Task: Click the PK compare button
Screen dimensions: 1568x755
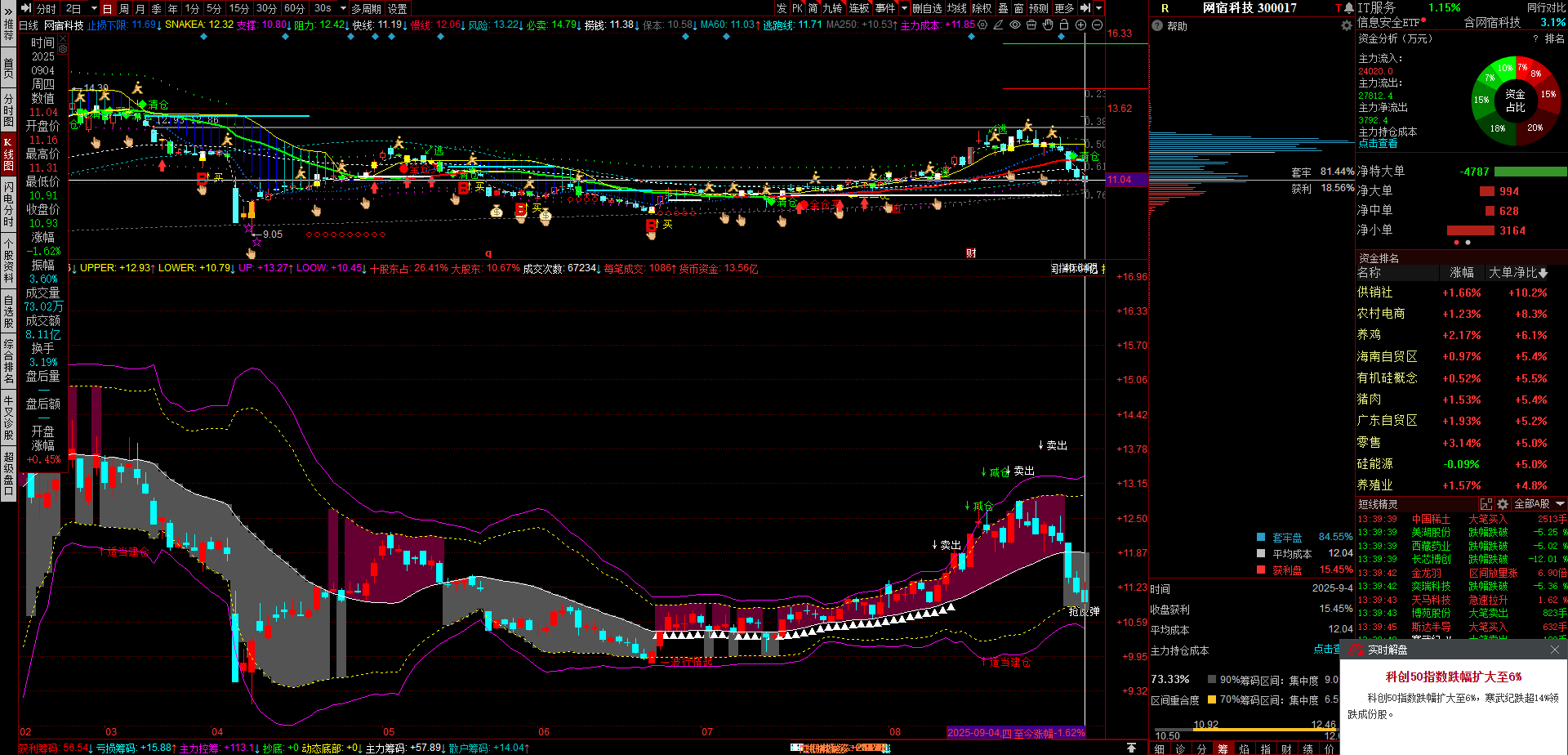Action: (797, 8)
